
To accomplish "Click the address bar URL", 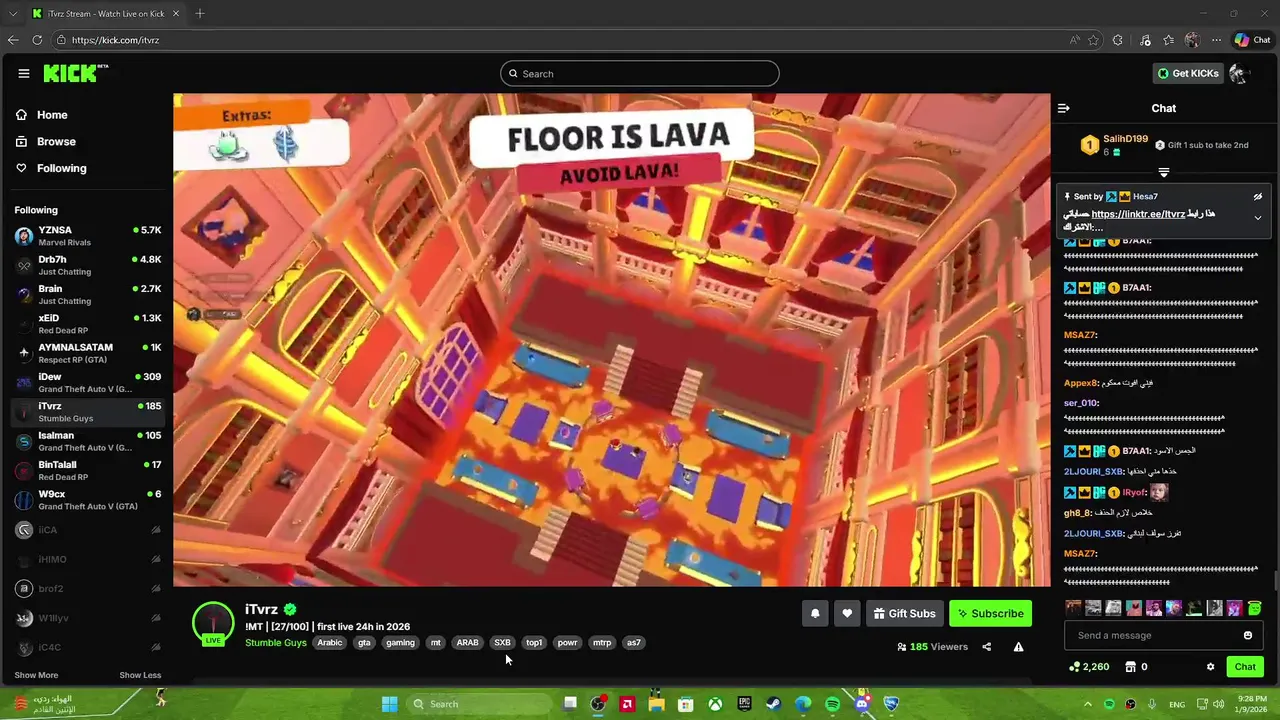I will 115,40.
